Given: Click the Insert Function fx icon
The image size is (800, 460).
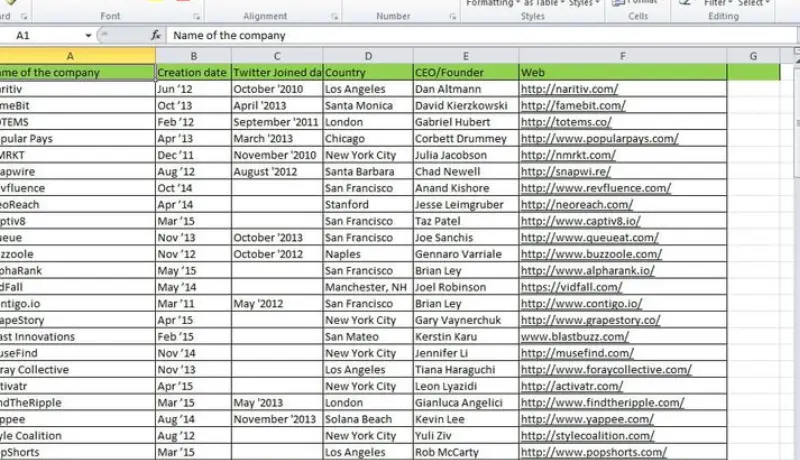Looking at the screenshot, I should [156, 35].
